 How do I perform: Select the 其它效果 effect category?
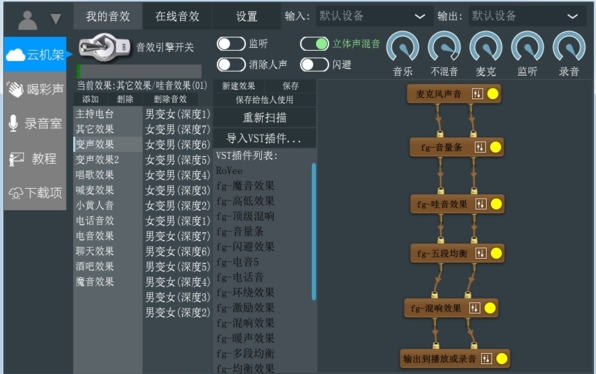tap(108, 129)
